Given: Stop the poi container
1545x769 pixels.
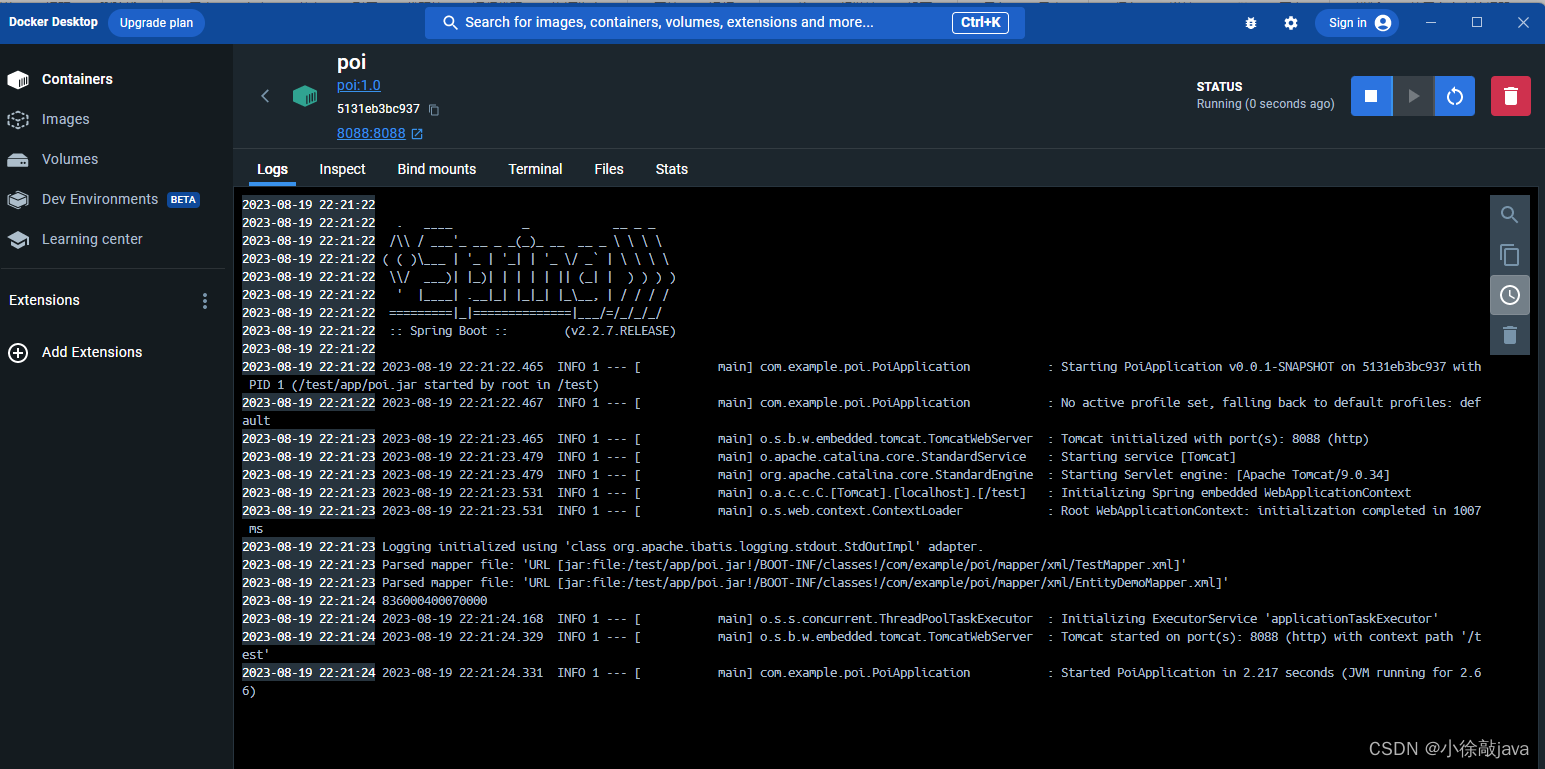Looking at the screenshot, I should click(1371, 96).
